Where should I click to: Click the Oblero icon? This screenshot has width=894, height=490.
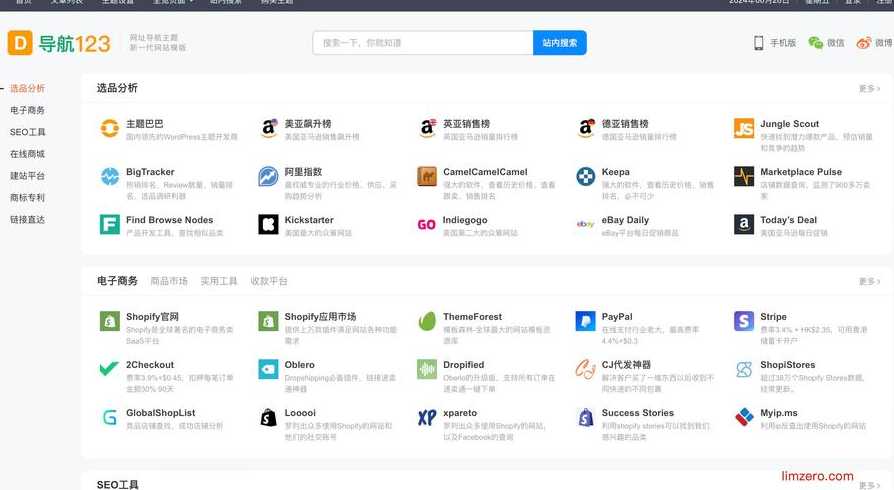coord(268,369)
